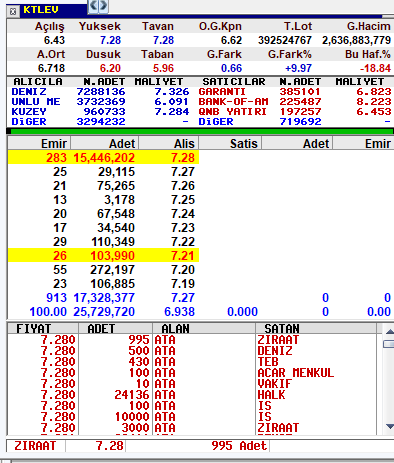394x463 pixels.
Task: Click the Bu Haf.% value -18.84
Action: coord(375,68)
